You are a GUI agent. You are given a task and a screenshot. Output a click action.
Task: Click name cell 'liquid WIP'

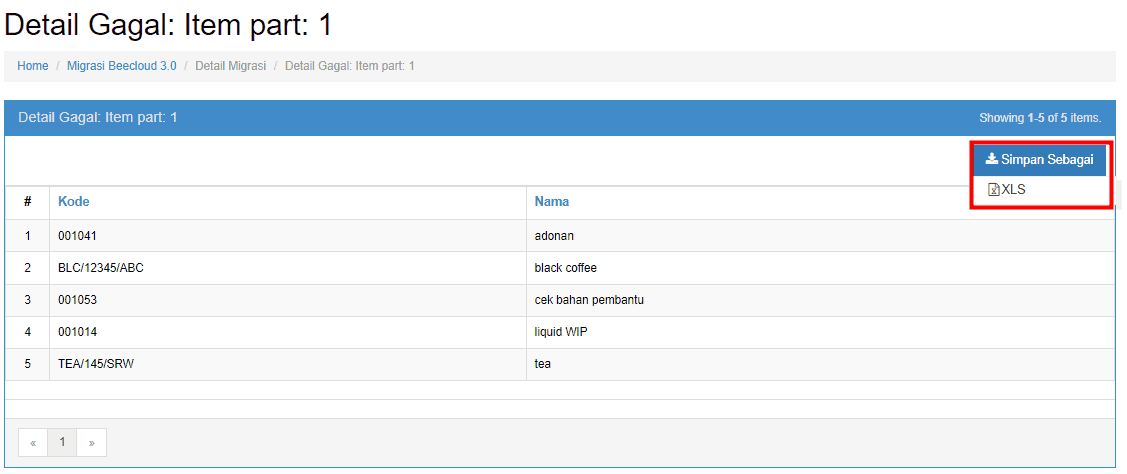[x=821, y=332]
